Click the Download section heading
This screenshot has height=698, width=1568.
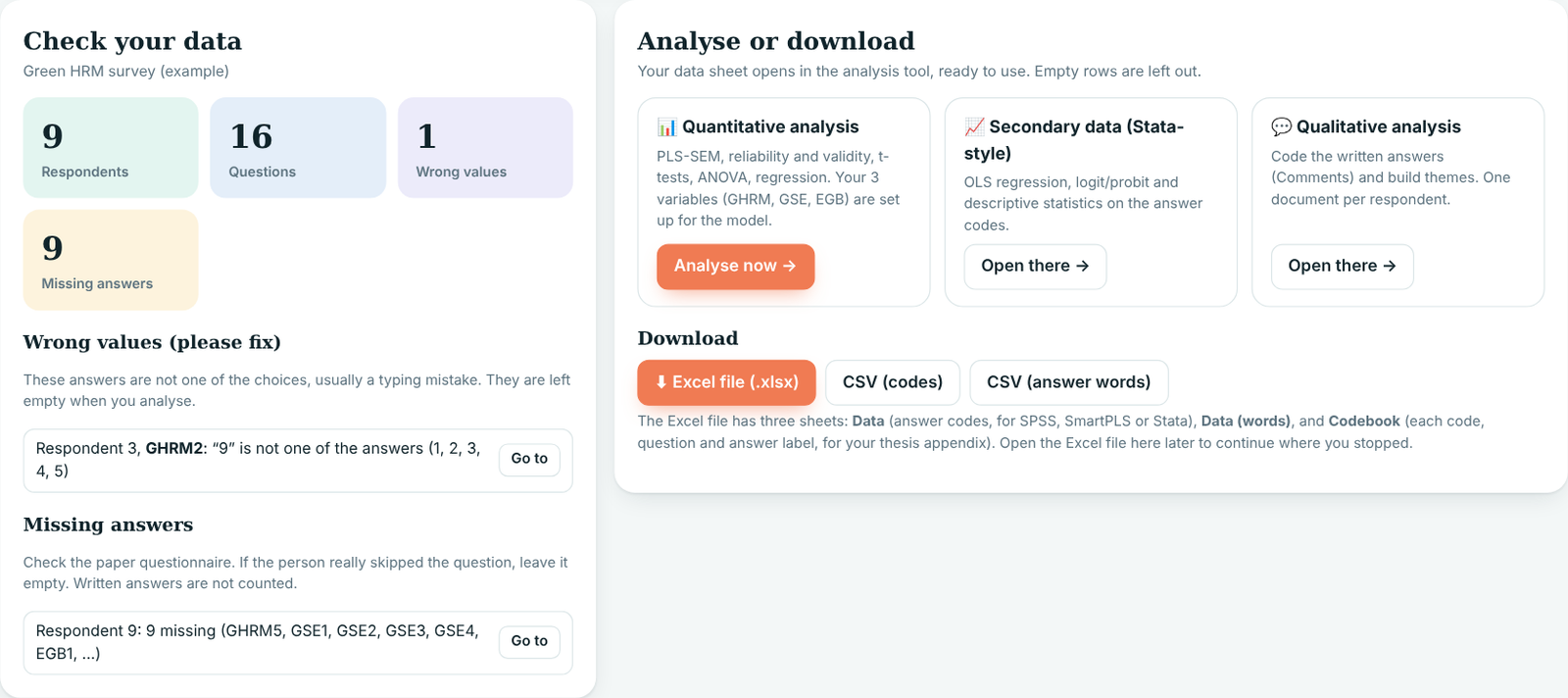pos(688,338)
